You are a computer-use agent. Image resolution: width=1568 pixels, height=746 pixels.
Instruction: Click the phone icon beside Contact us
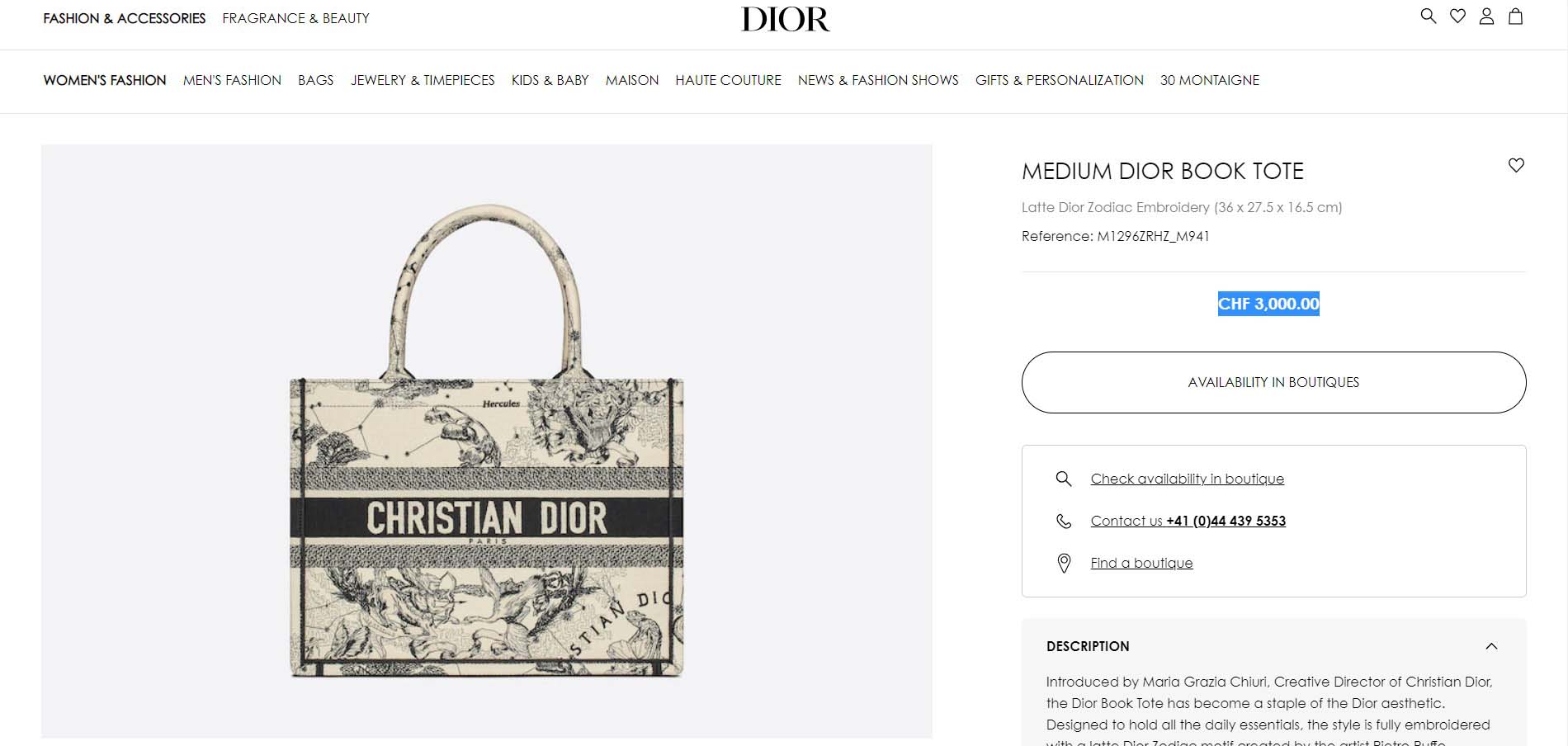coord(1064,521)
